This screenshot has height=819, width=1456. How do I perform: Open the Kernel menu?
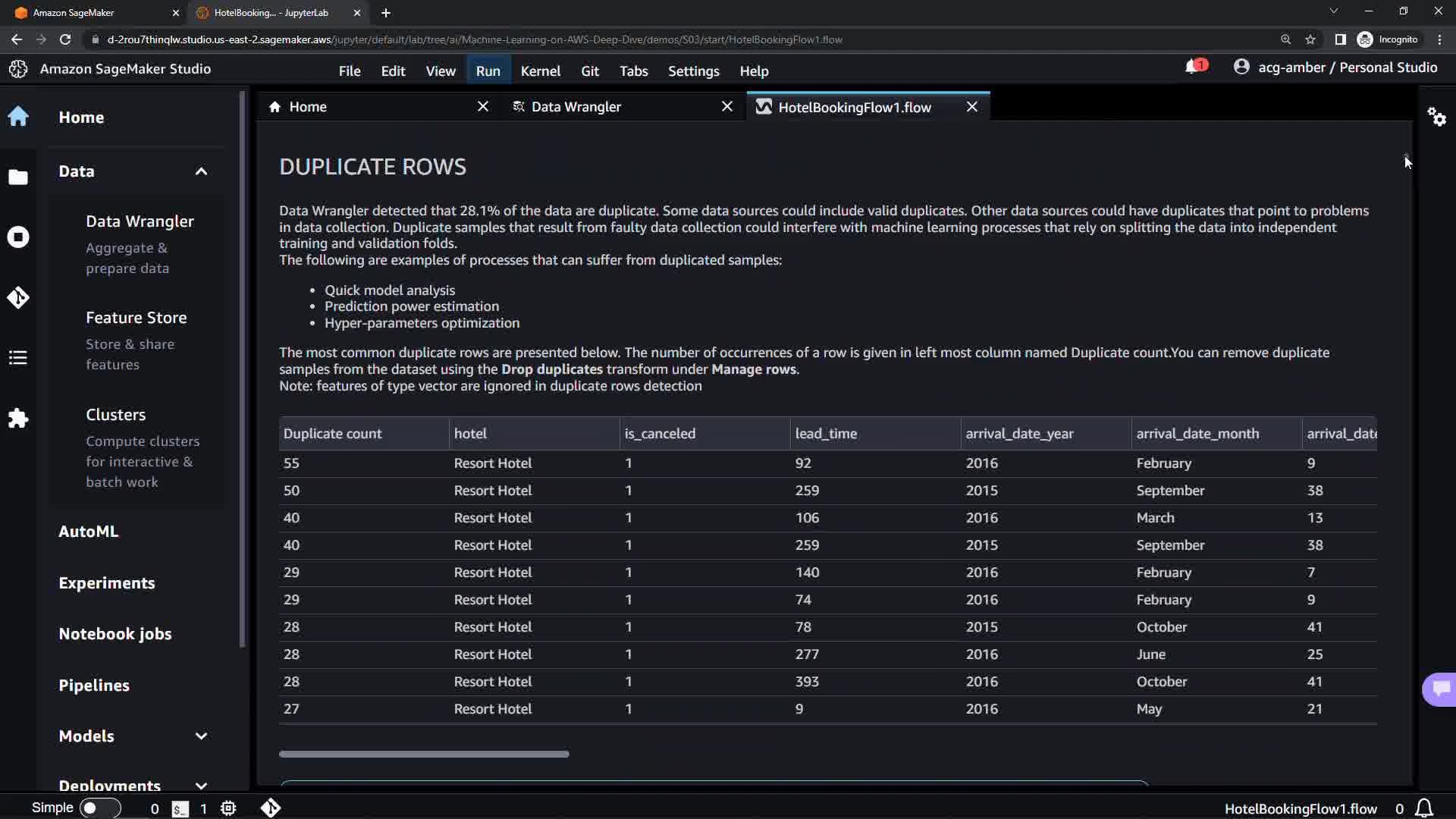[540, 71]
